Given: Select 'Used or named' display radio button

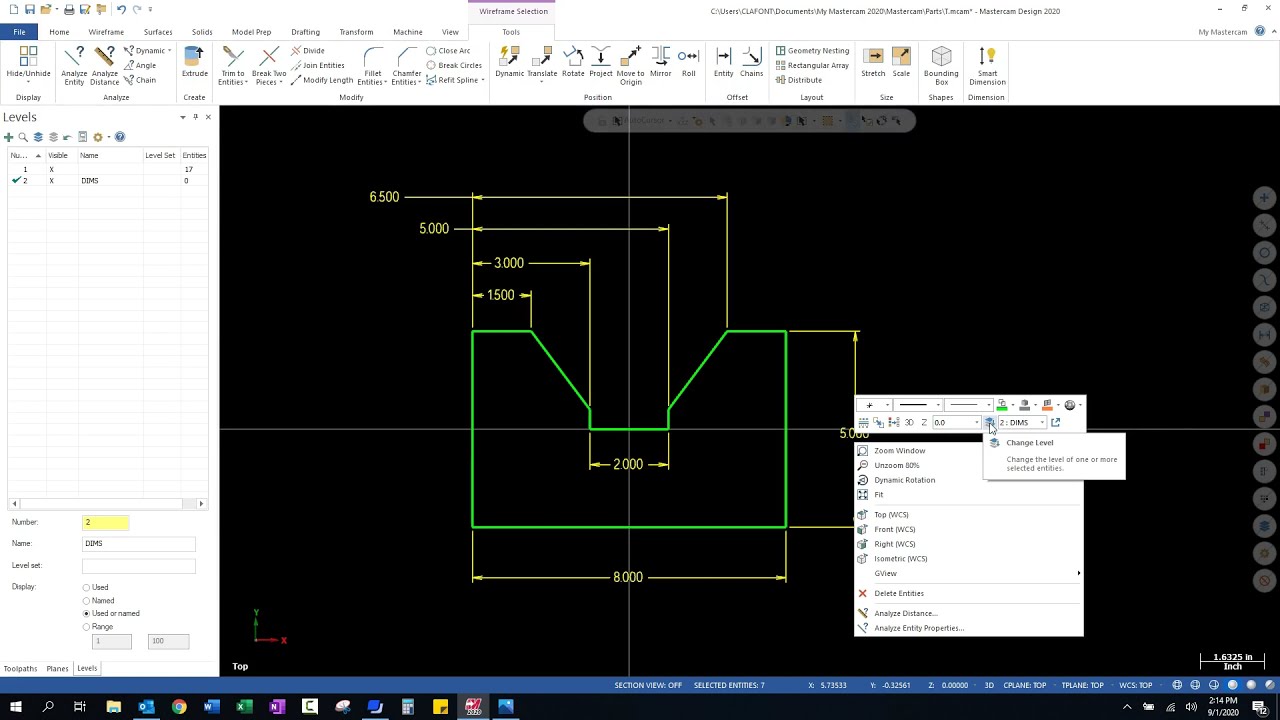Looking at the screenshot, I should [x=87, y=613].
